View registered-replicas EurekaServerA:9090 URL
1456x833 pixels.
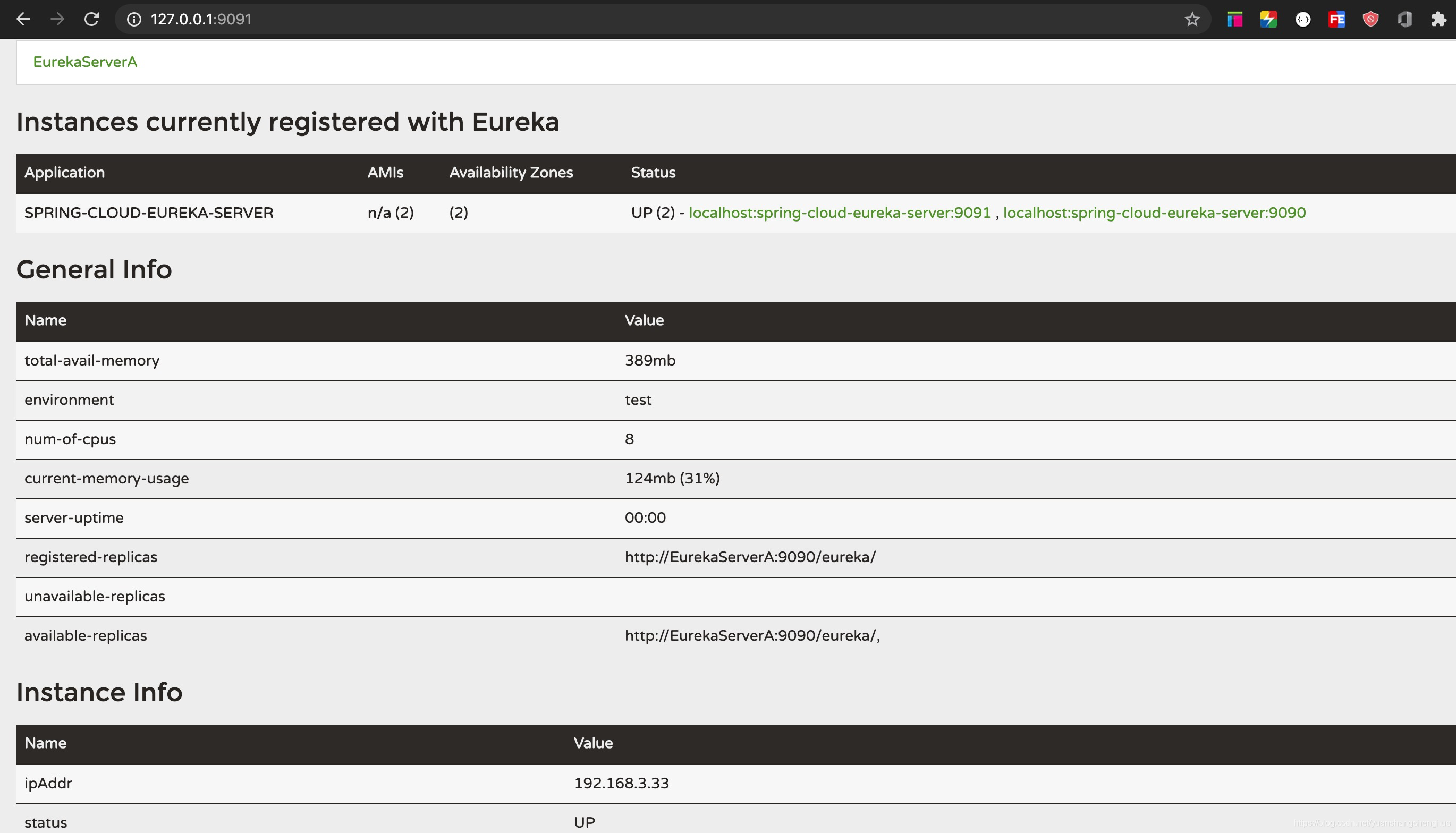(x=750, y=557)
